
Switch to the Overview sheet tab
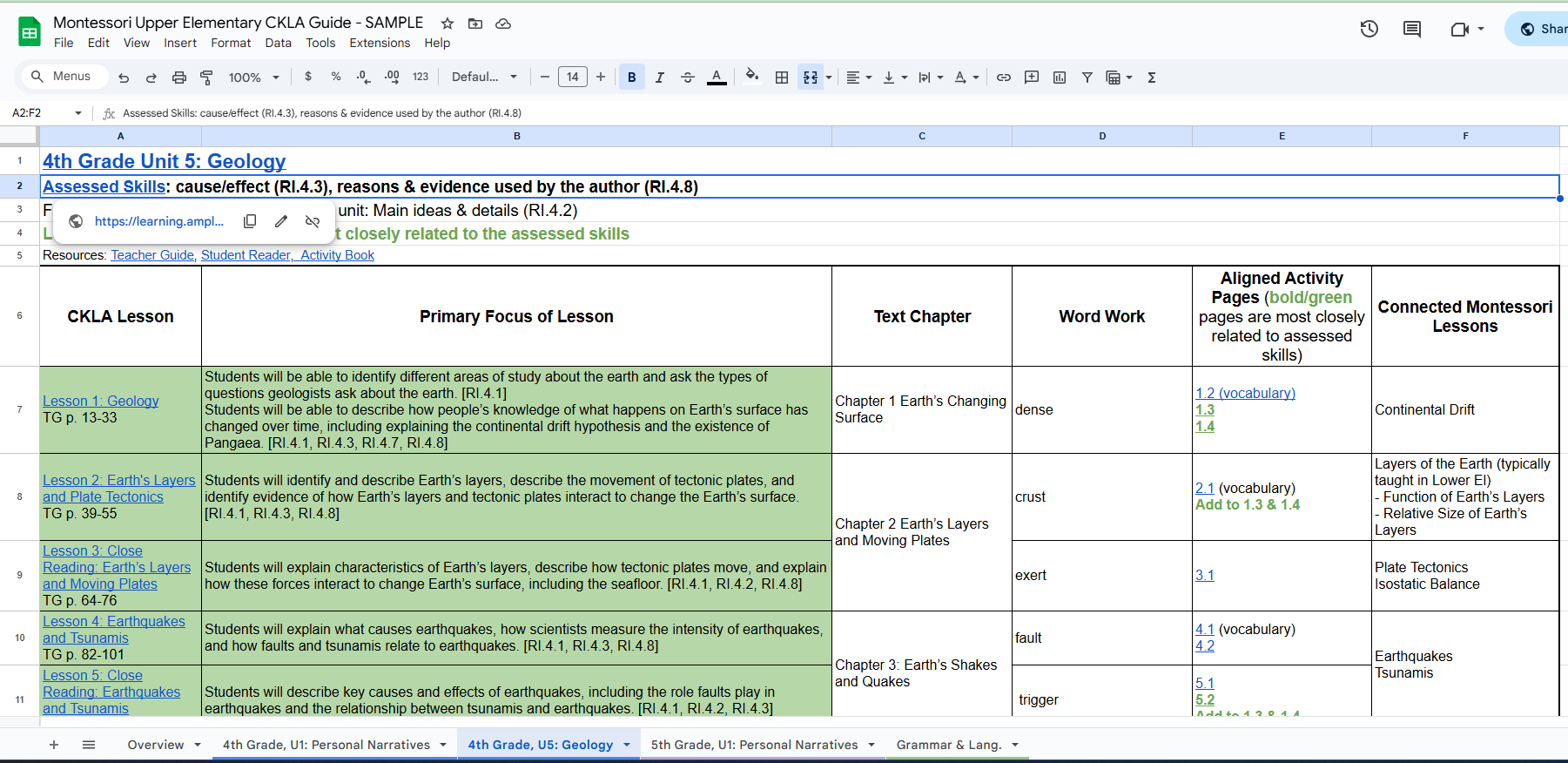point(155,745)
